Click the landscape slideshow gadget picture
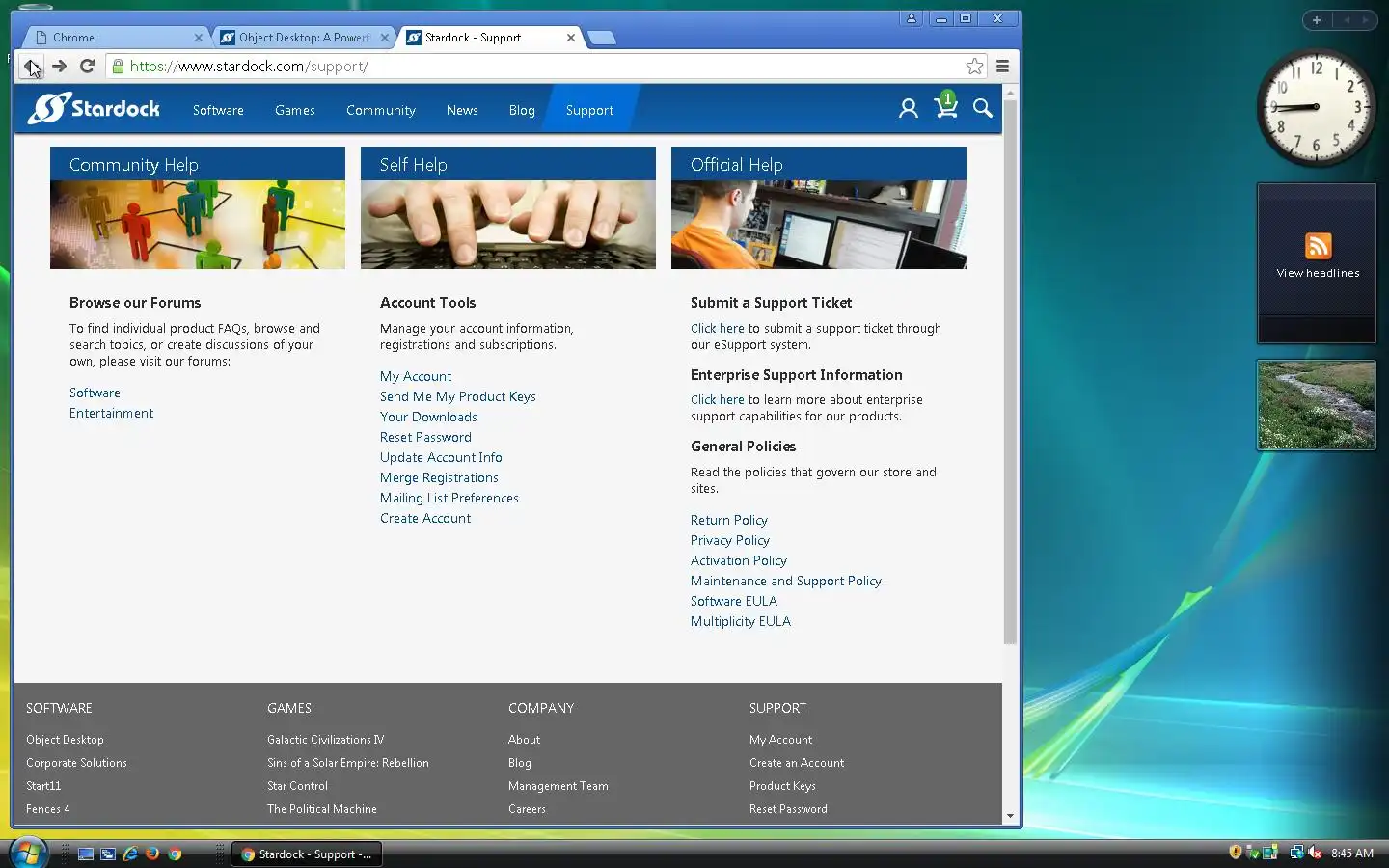The height and width of the screenshot is (868, 1389). coord(1316,405)
